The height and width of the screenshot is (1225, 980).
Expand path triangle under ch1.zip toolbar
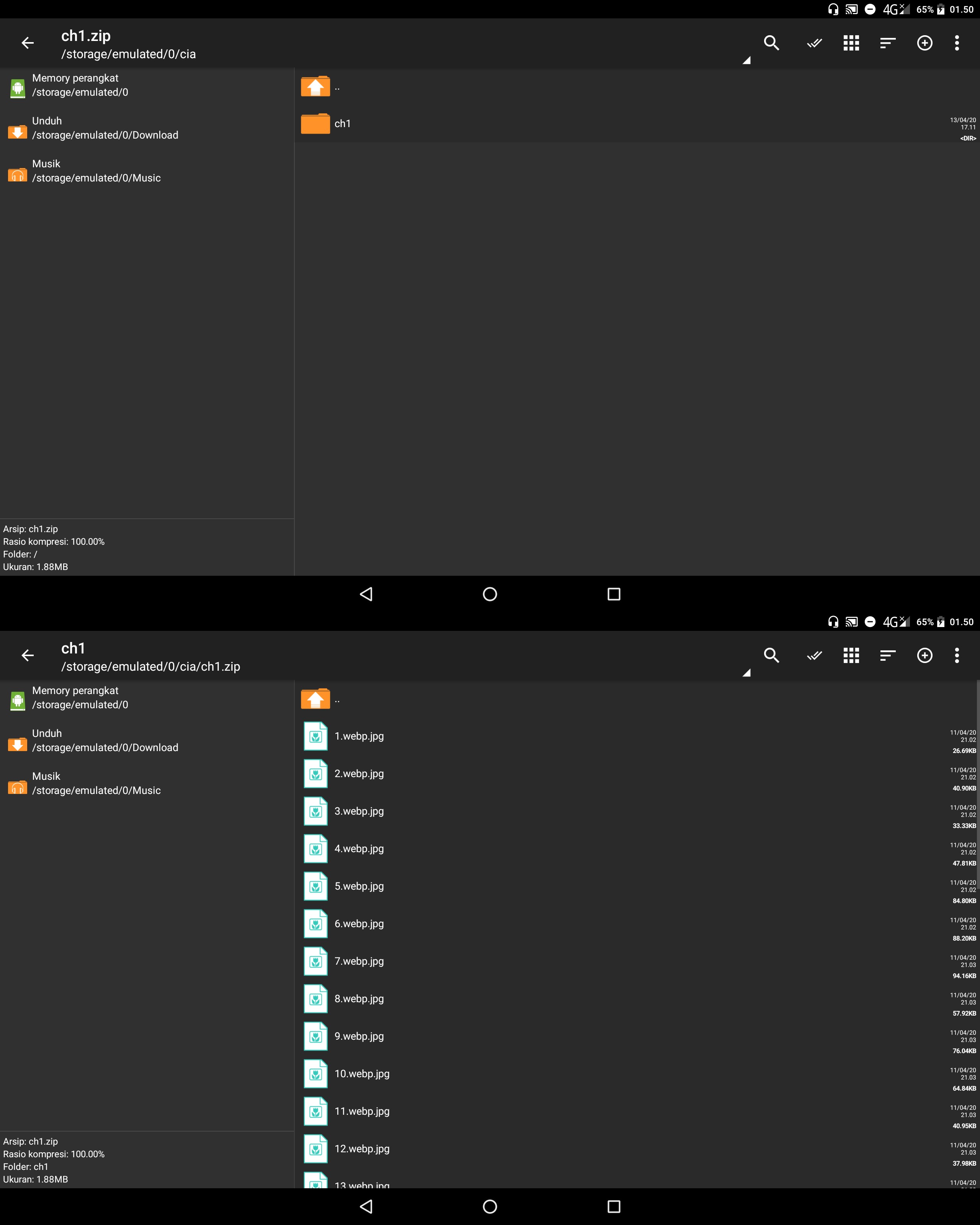click(746, 60)
